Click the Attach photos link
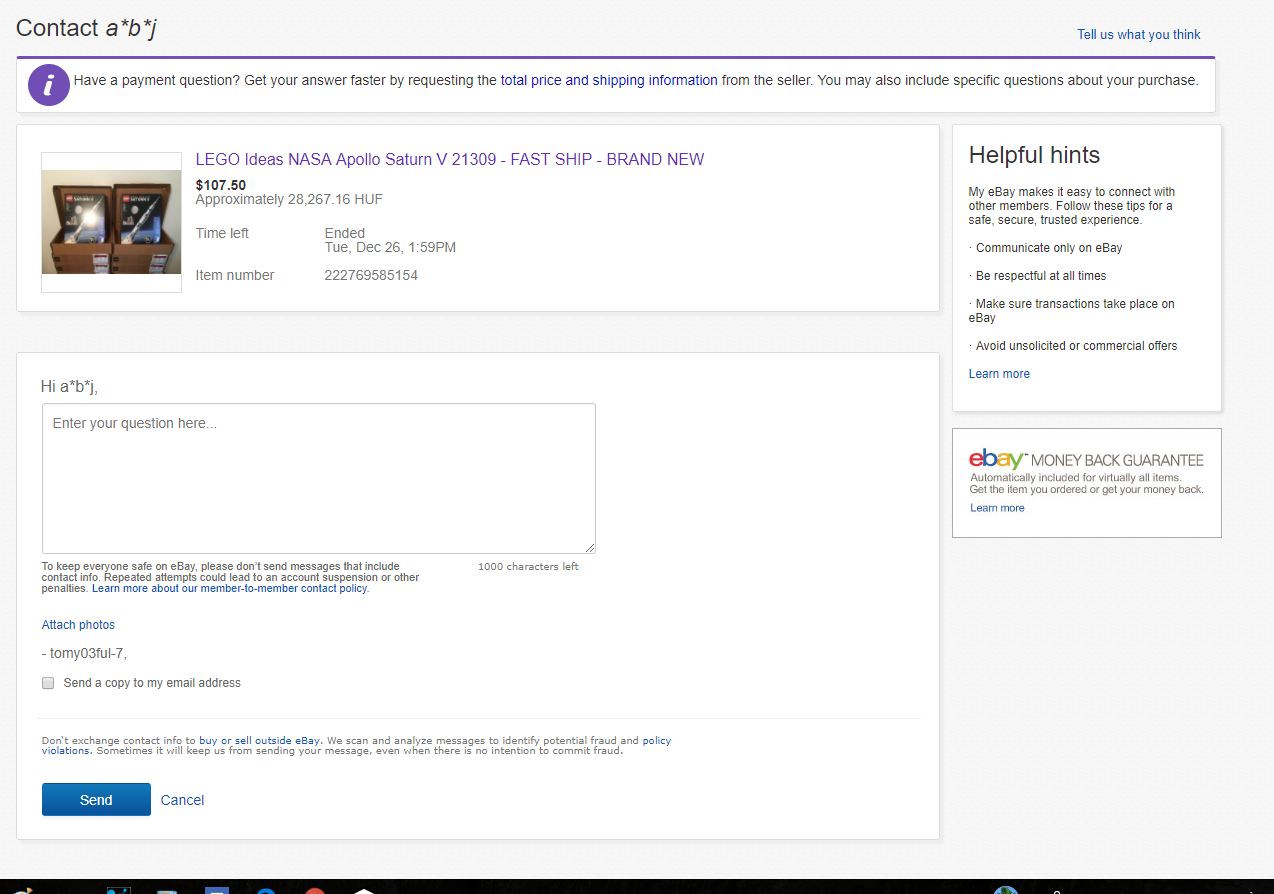This screenshot has width=1274, height=894. [x=78, y=625]
